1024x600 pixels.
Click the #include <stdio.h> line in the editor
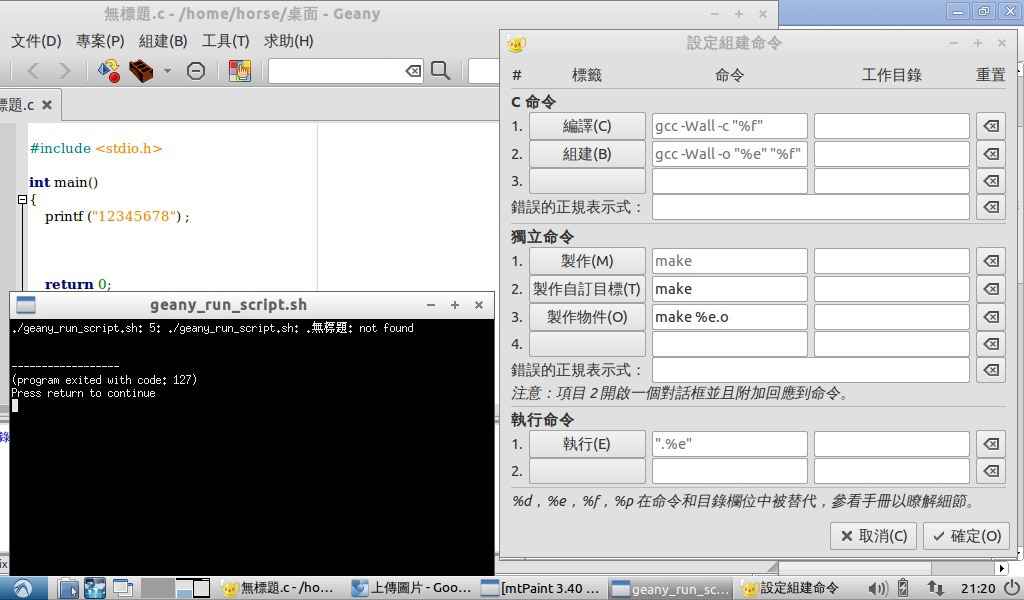point(95,148)
